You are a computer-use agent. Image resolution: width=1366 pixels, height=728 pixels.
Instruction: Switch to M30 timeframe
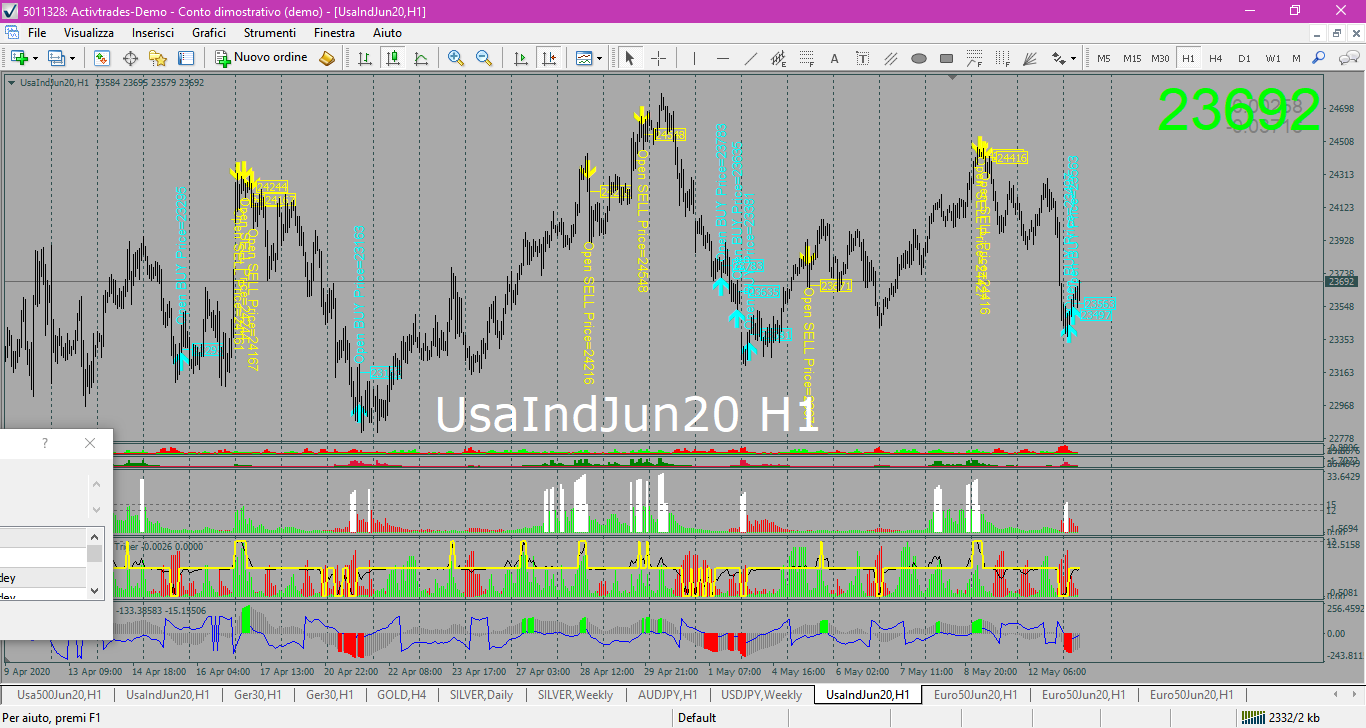1160,58
